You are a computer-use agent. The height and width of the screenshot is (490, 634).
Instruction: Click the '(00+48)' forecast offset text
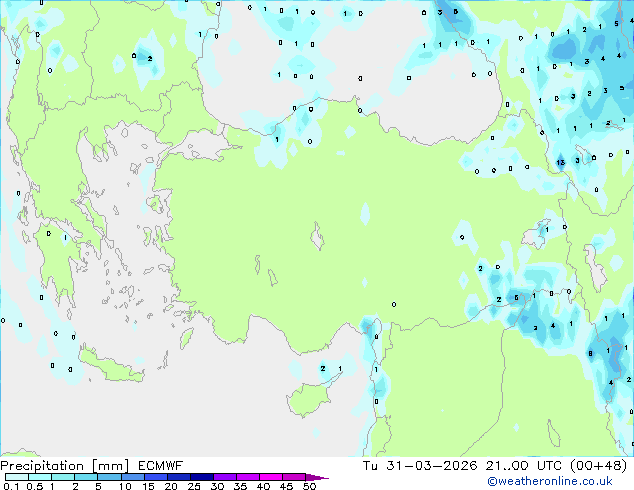[598, 465]
